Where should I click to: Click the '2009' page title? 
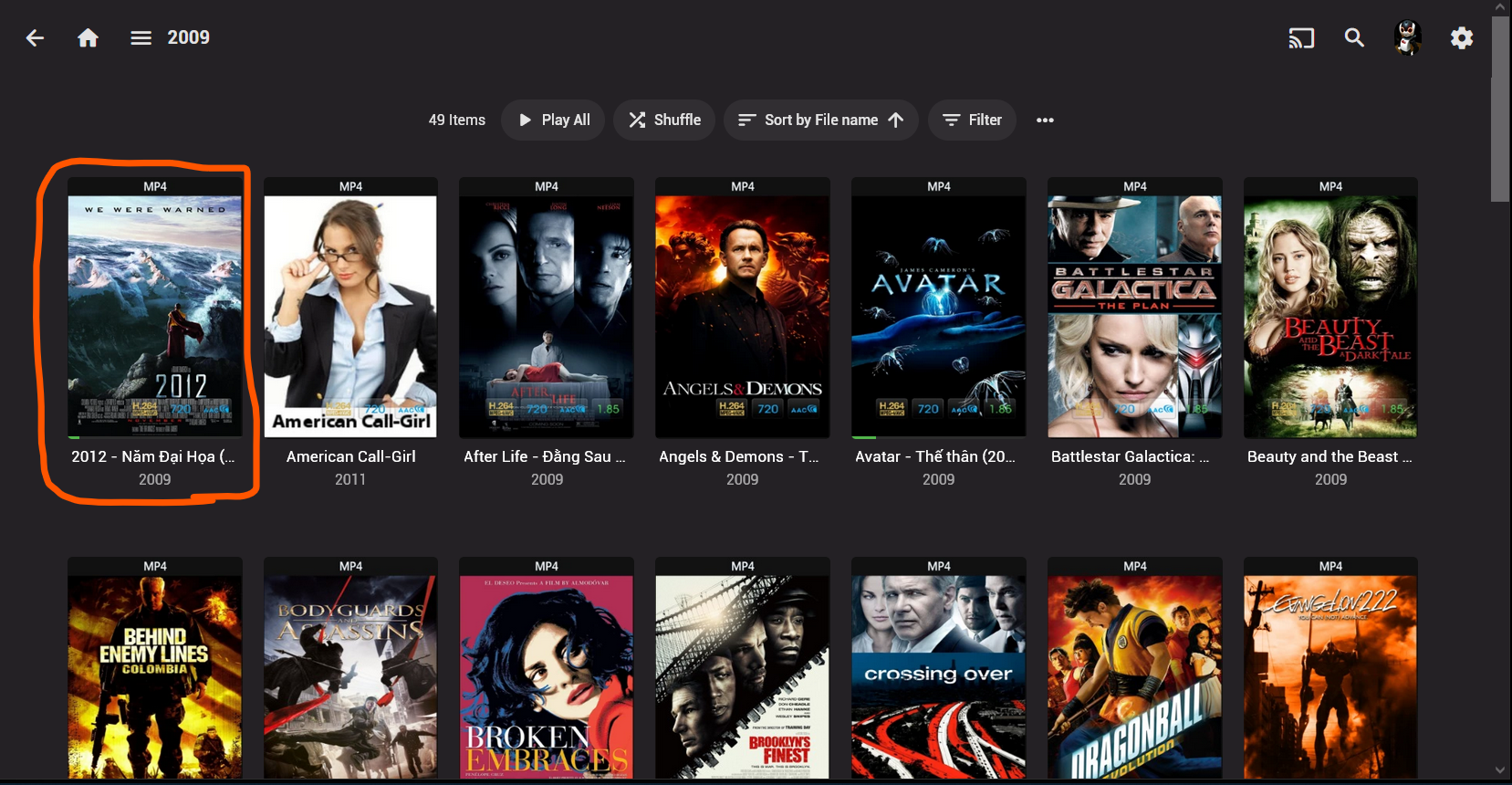(x=189, y=37)
